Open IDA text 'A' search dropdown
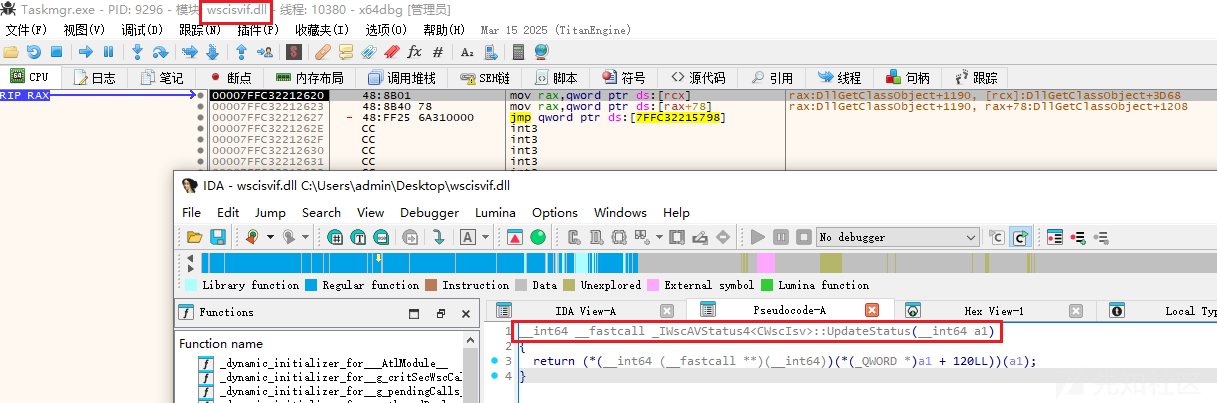 pyautogui.click(x=485, y=237)
